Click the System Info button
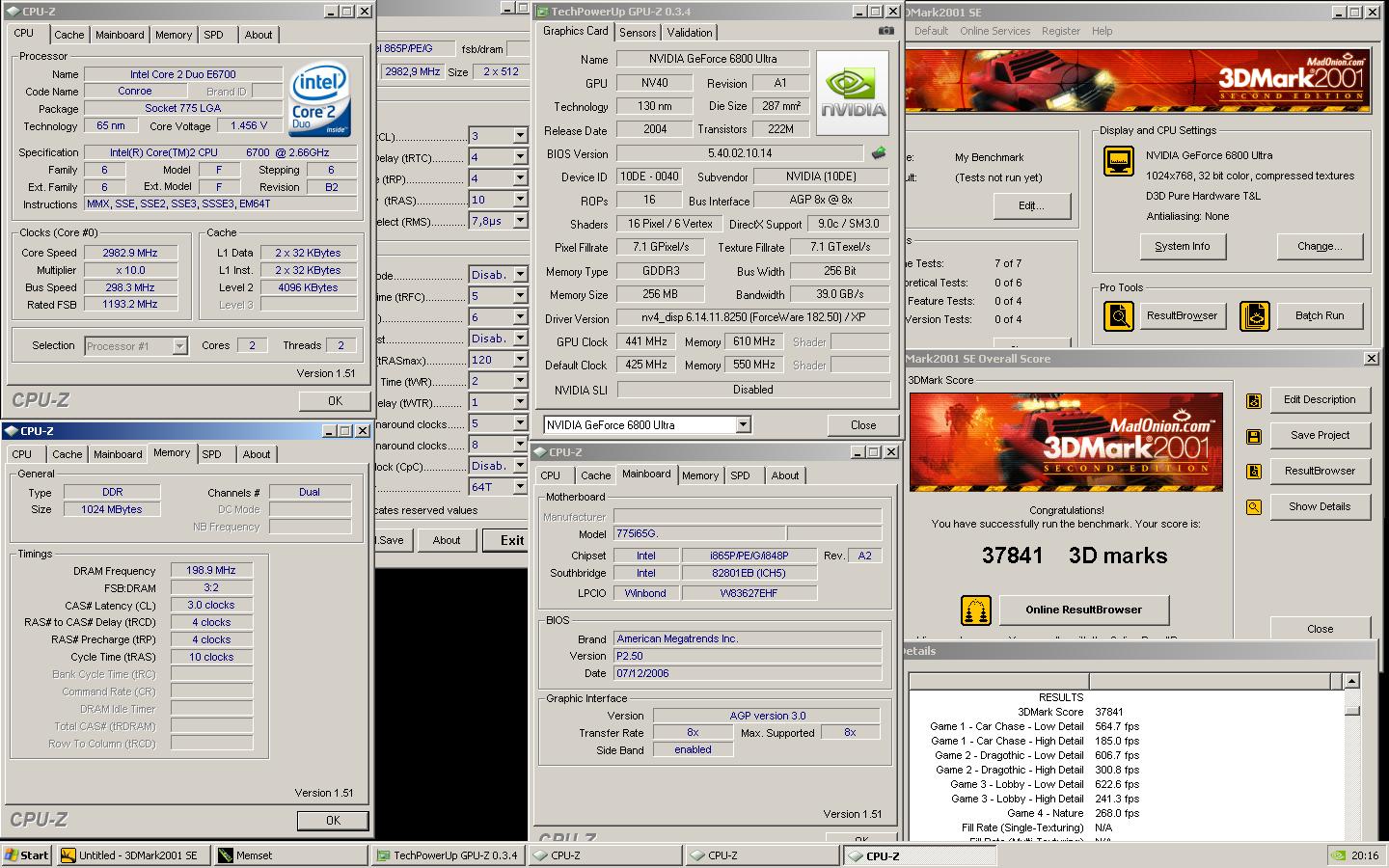Viewport: 1389px width, 868px height. click(1182, 246)
